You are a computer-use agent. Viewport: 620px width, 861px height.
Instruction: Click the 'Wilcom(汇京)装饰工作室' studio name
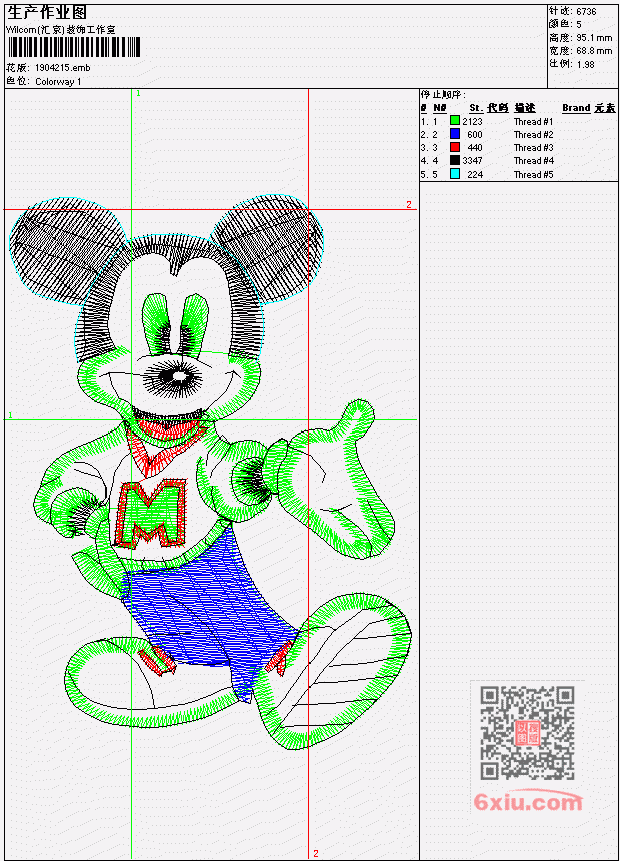pyautogui.click(x=60, y=30)
